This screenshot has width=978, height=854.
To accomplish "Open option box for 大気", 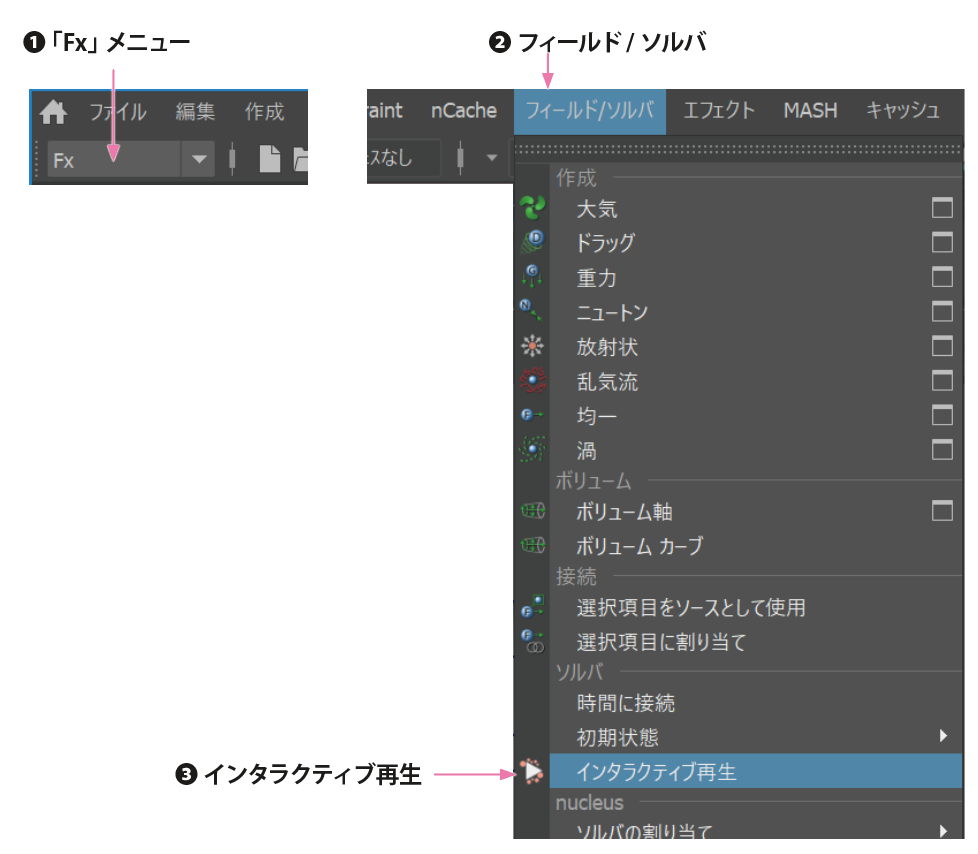I will 941,208.
